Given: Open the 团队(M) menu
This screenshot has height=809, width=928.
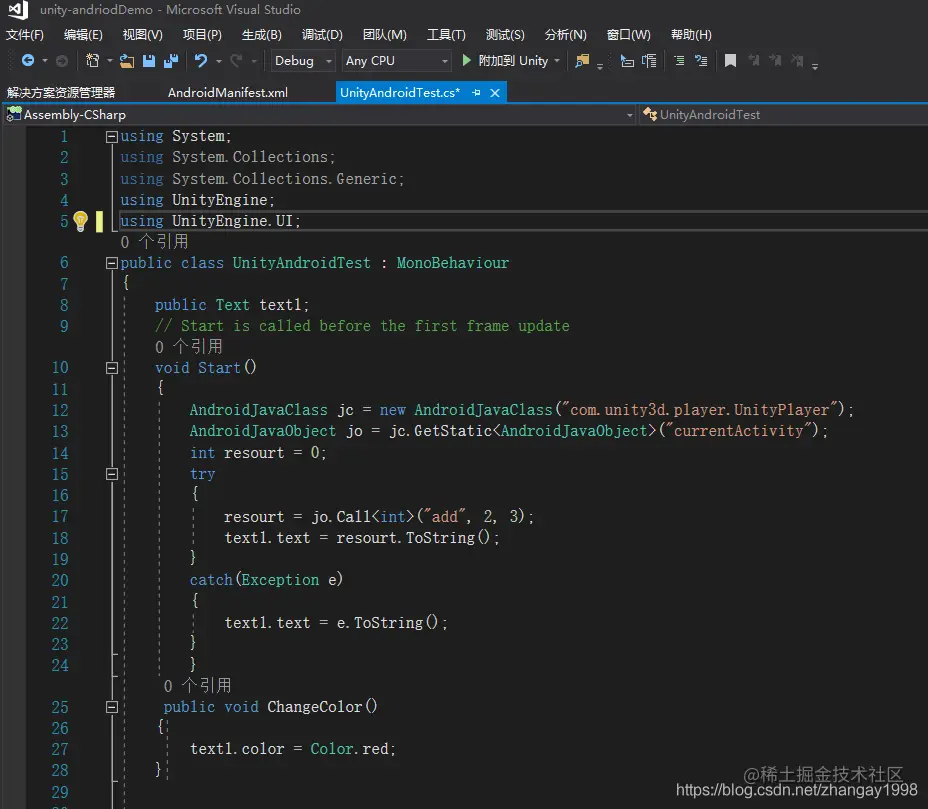Looking at the screenshot, I should [385, 35].
